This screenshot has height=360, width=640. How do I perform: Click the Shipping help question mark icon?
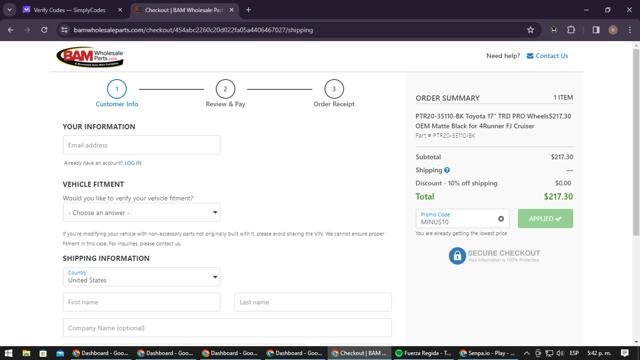447,170
